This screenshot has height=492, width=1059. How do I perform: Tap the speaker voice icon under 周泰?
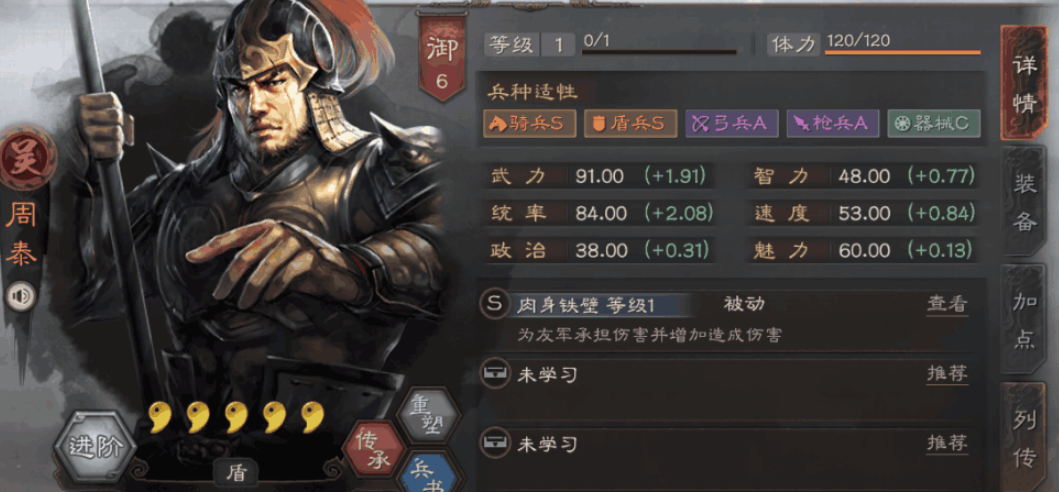point(20,296)
